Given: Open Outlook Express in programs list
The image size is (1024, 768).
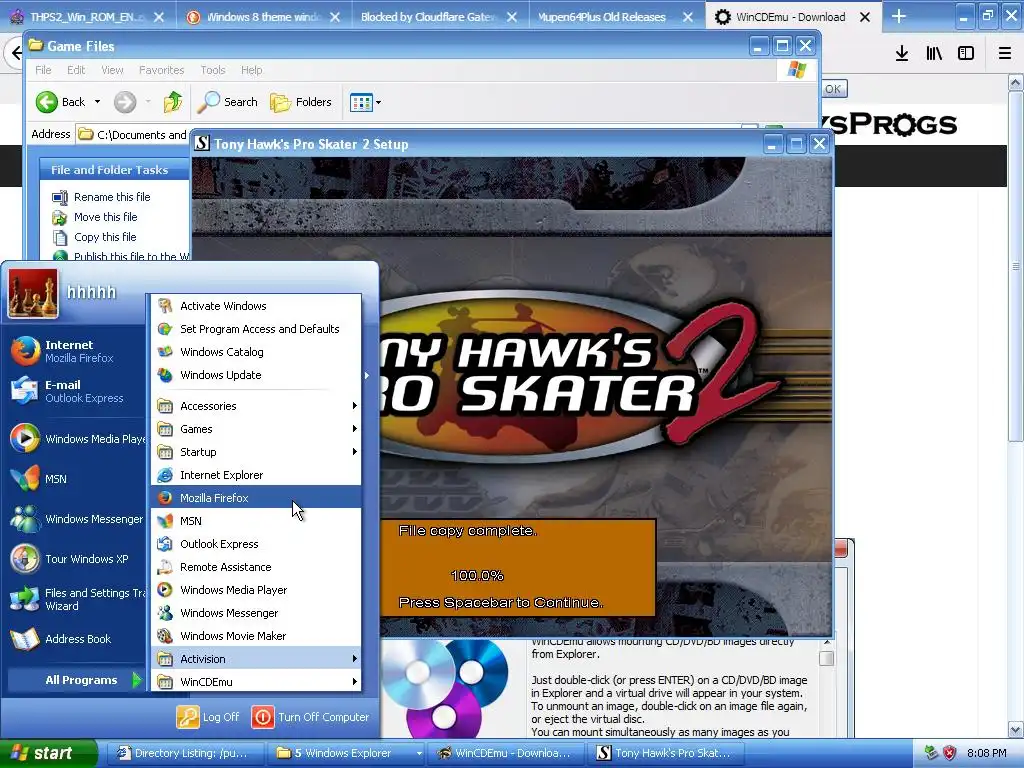Looking at the screenshot, I should [255, 543].
